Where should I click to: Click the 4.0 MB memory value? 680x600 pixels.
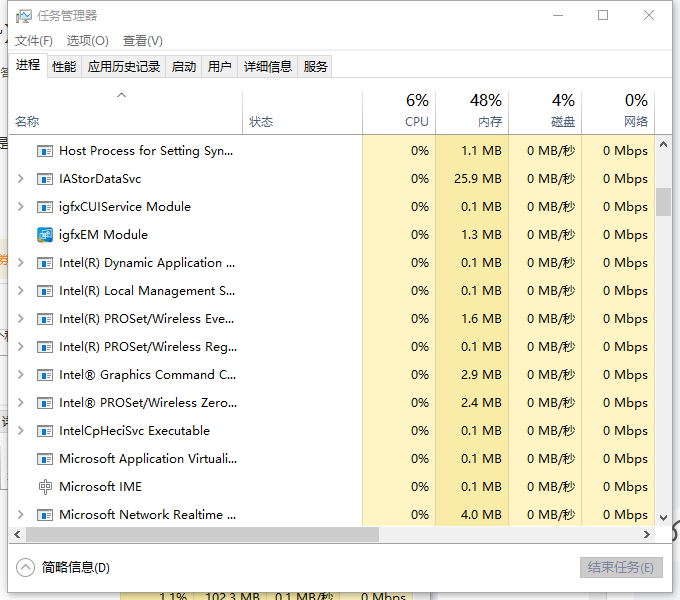481,515
